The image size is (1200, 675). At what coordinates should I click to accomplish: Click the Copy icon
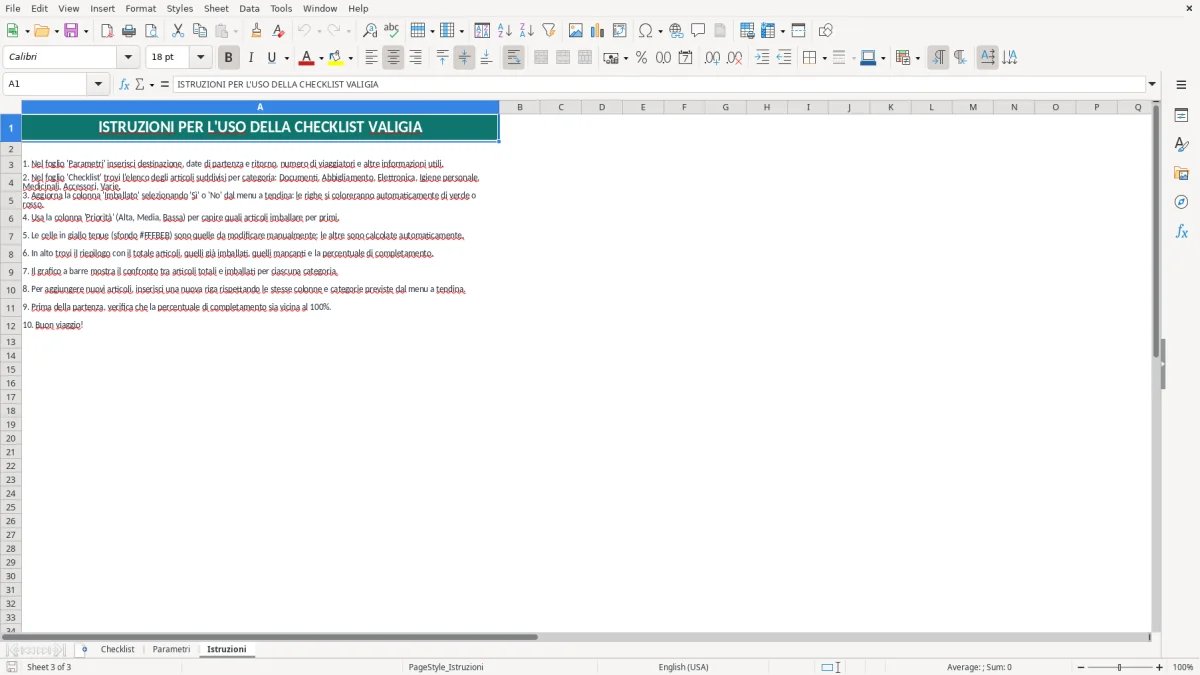tap(200, 31)
